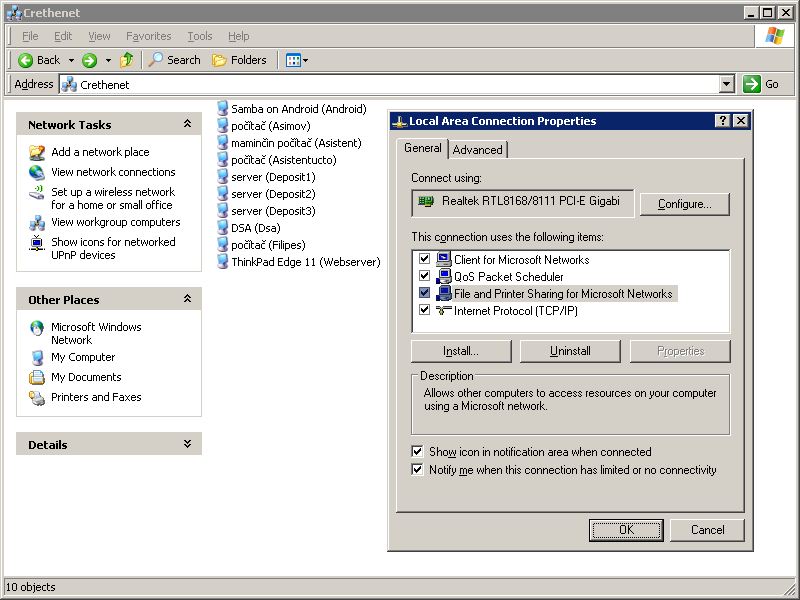
Task: Click the green Forward arrow icon
Action: [89, 60]
